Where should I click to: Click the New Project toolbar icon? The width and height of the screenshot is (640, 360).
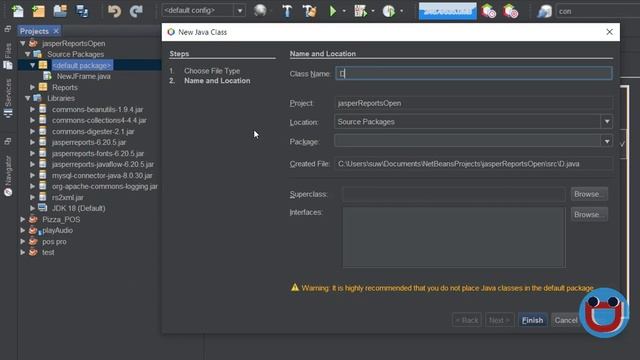[38, 11]
